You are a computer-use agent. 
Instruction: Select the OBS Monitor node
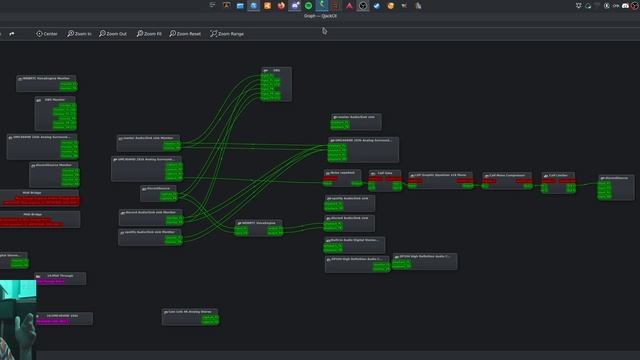(56, 113)
